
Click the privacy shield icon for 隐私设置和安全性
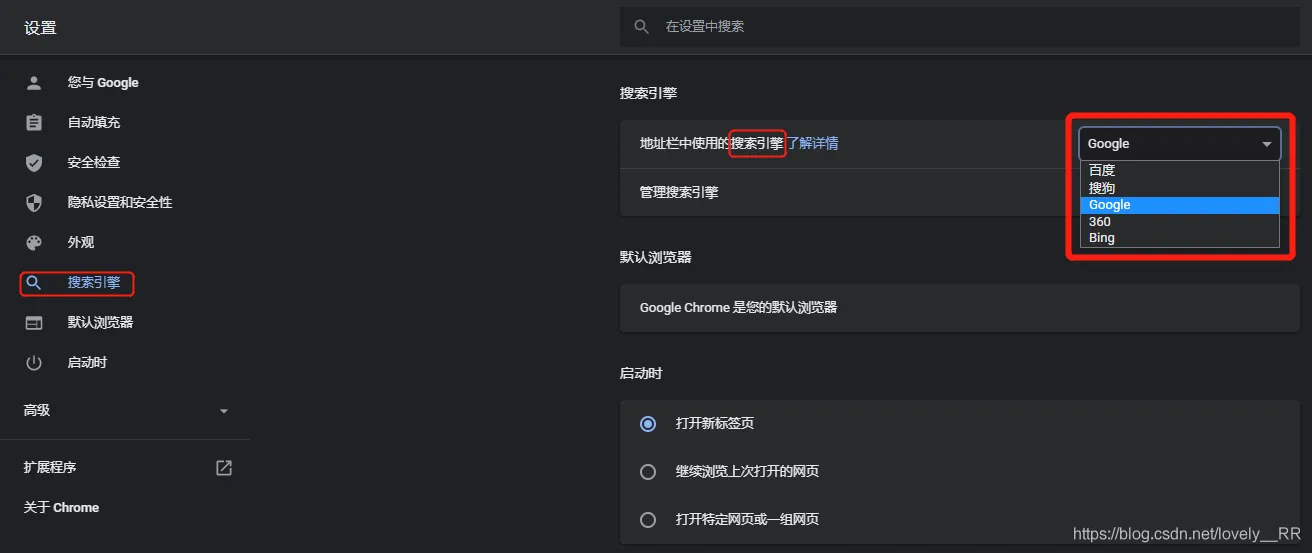[x=34, y=203]
